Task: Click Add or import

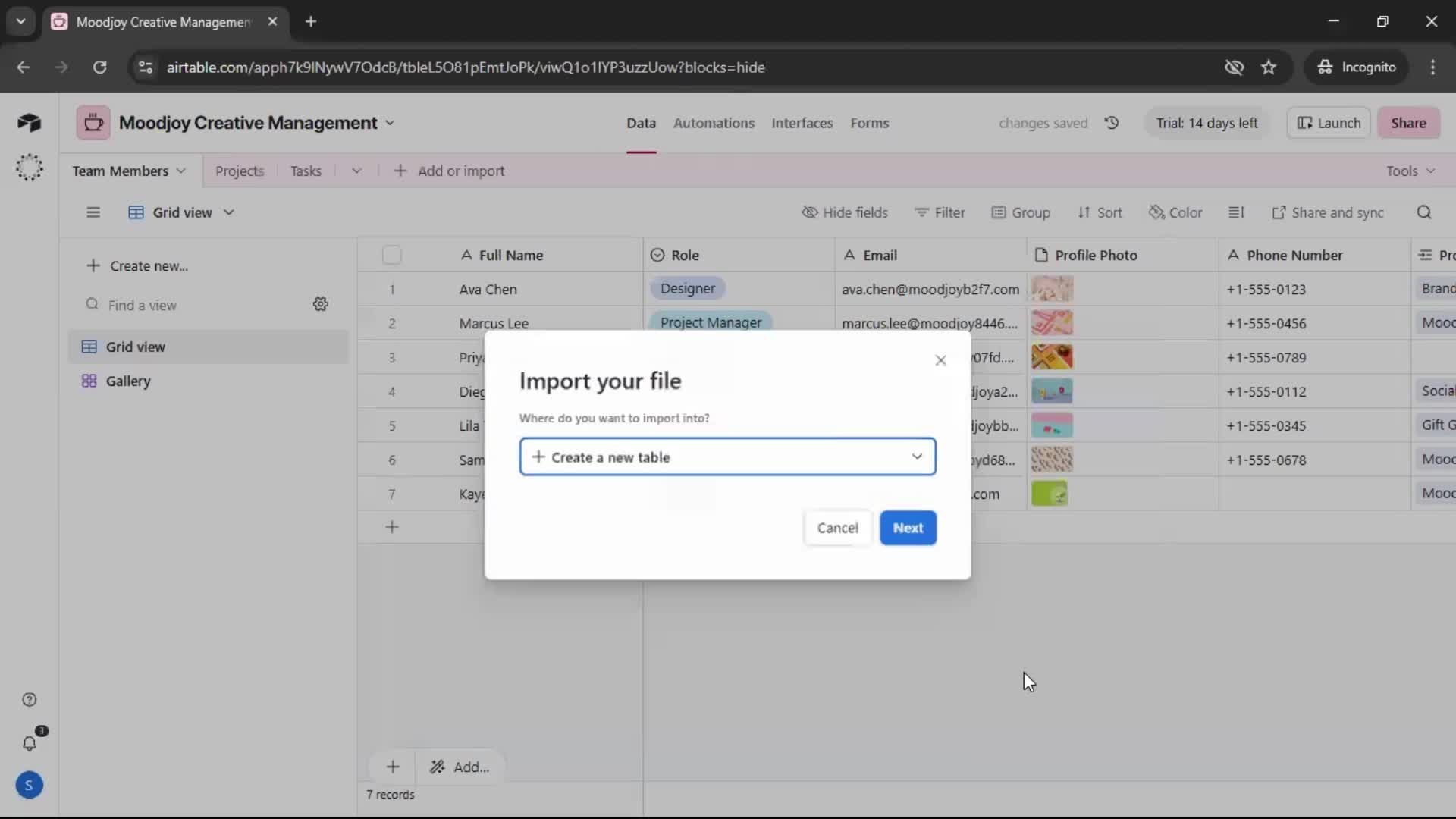Action: point(449,171)
